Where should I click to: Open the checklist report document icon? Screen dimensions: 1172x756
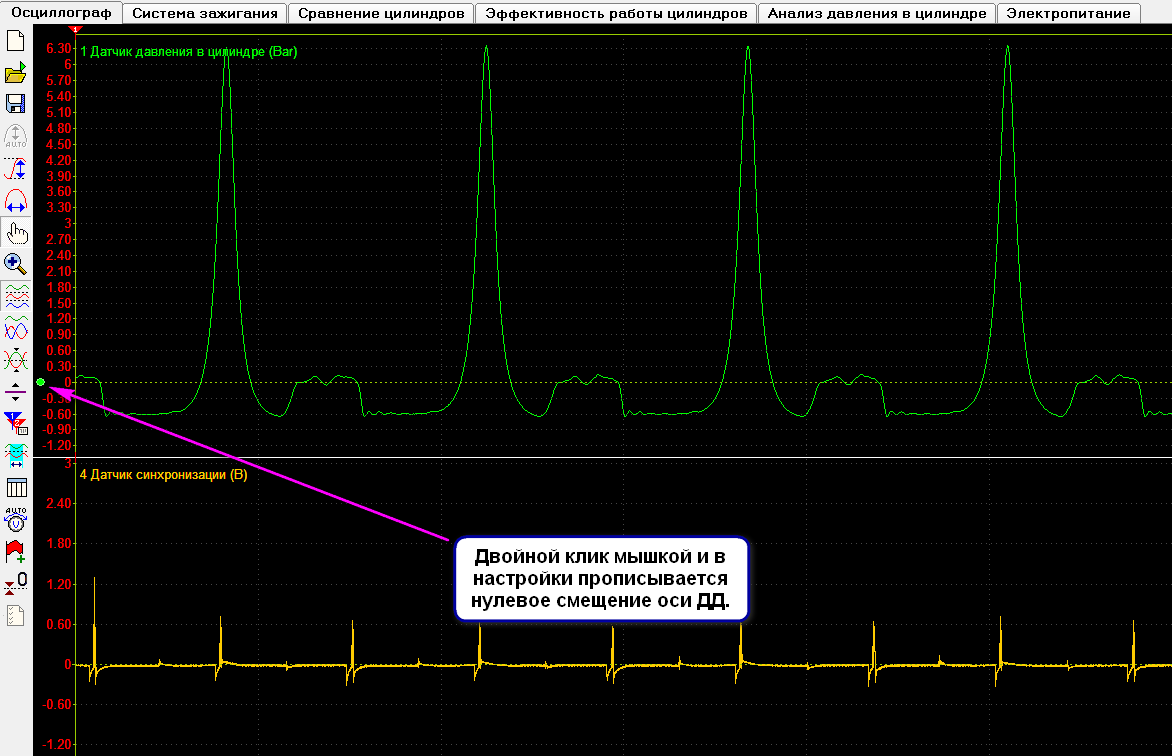click(16, 615)
